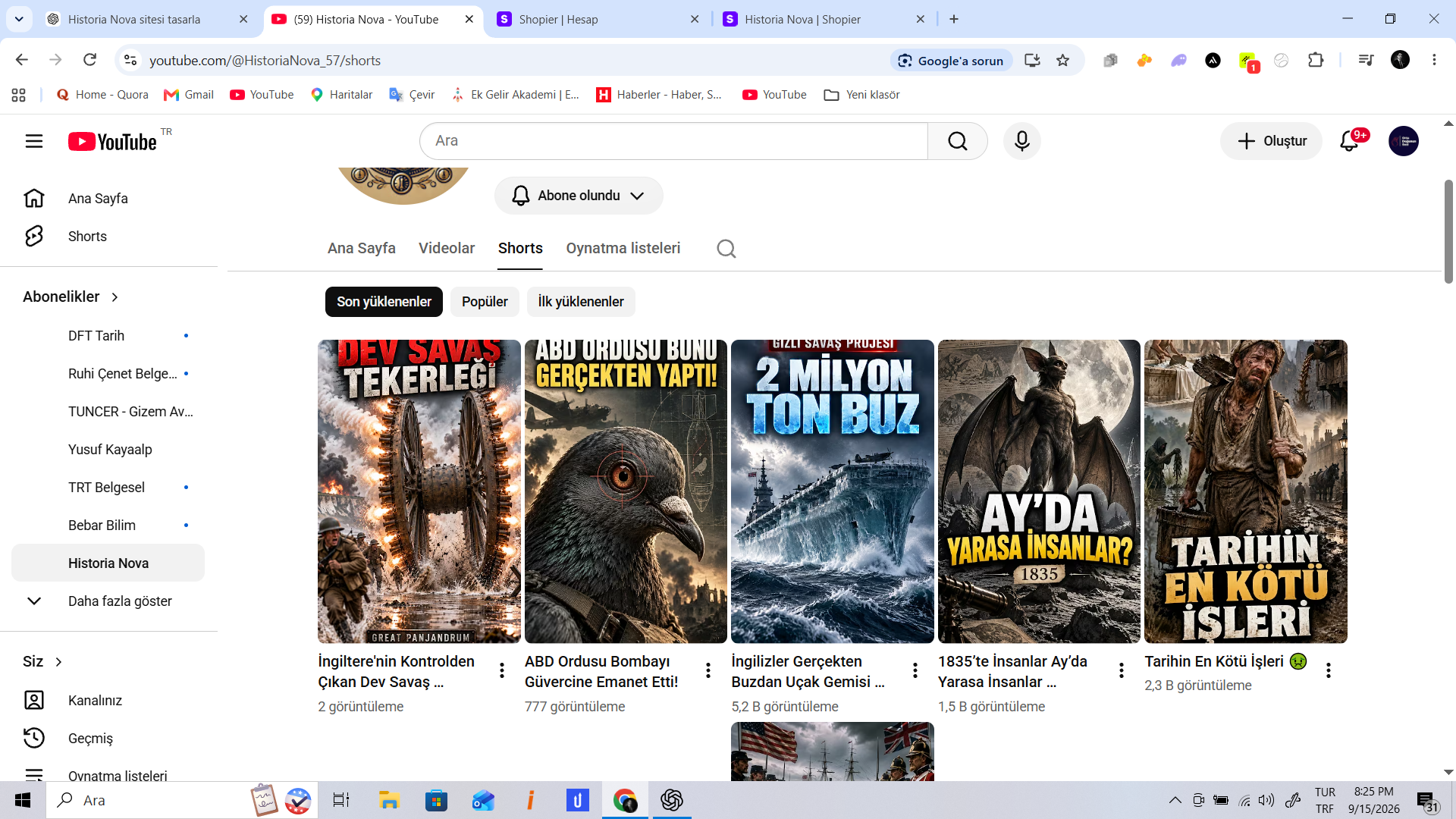Select the İlk yüklenenler filter chip
The width and height of the screenshot is (1456, 819).
[x=581, y=302]
